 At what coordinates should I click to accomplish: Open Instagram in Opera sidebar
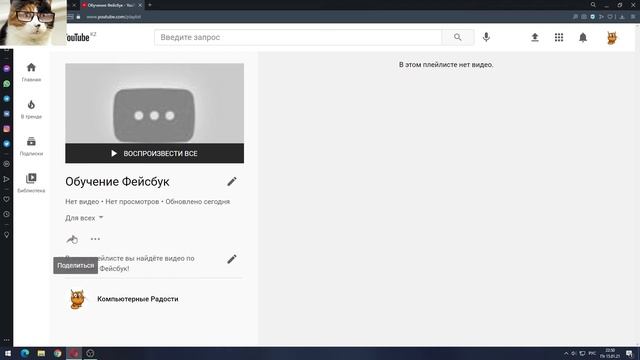7,129
